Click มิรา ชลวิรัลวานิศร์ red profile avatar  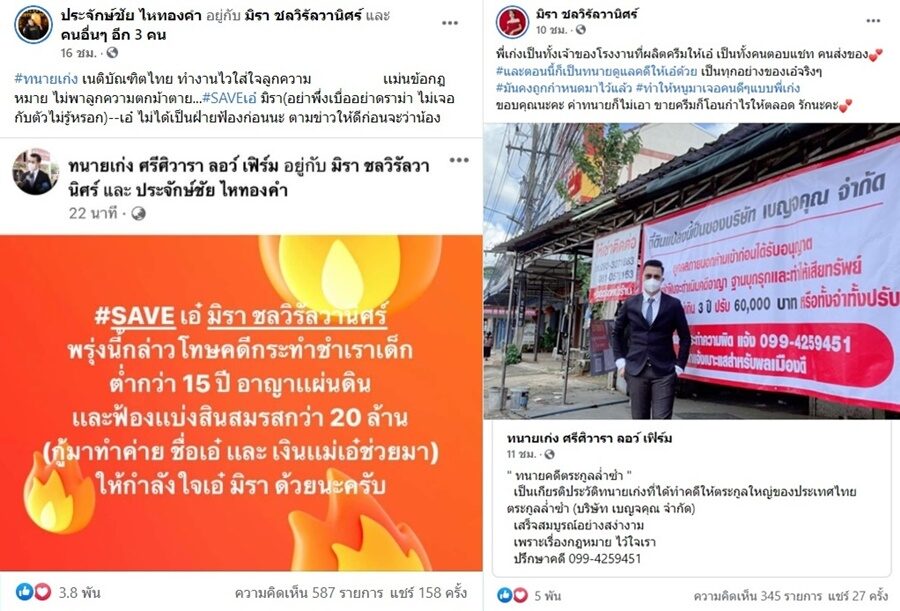(512, 22)
